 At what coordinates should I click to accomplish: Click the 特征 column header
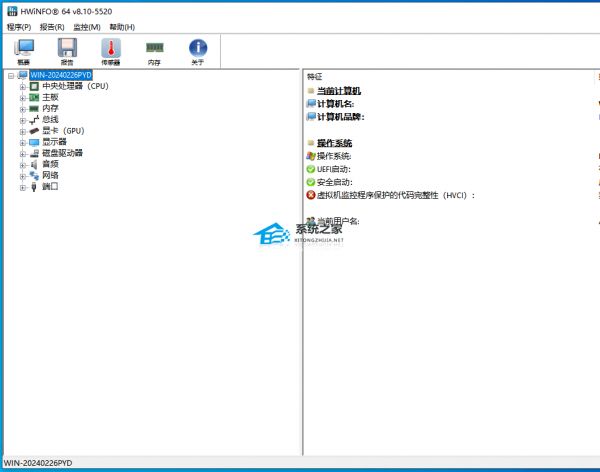pyautogui.click(x=315, y=77)
